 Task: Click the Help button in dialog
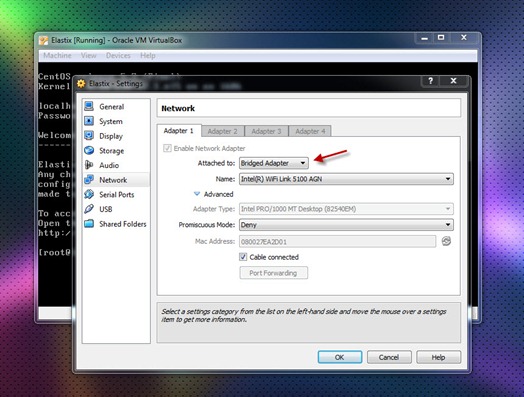pos(438,357)
